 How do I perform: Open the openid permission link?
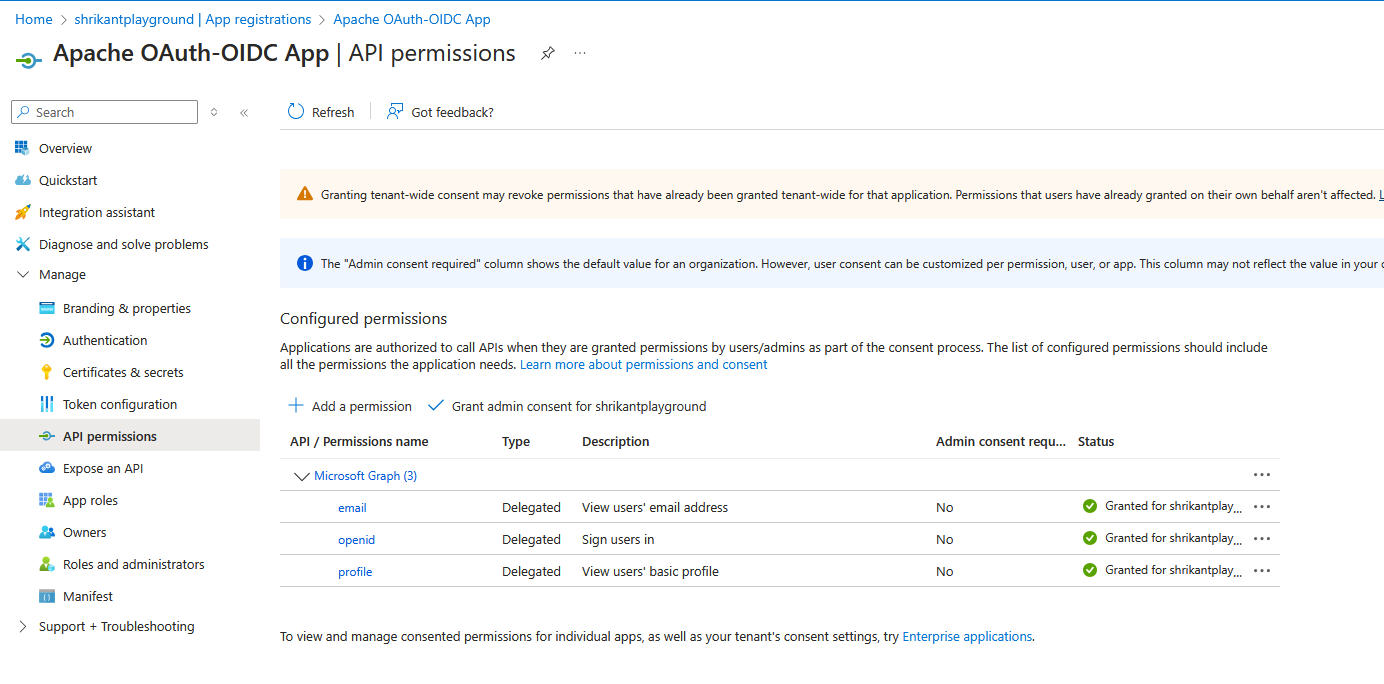tap(356, 540)
